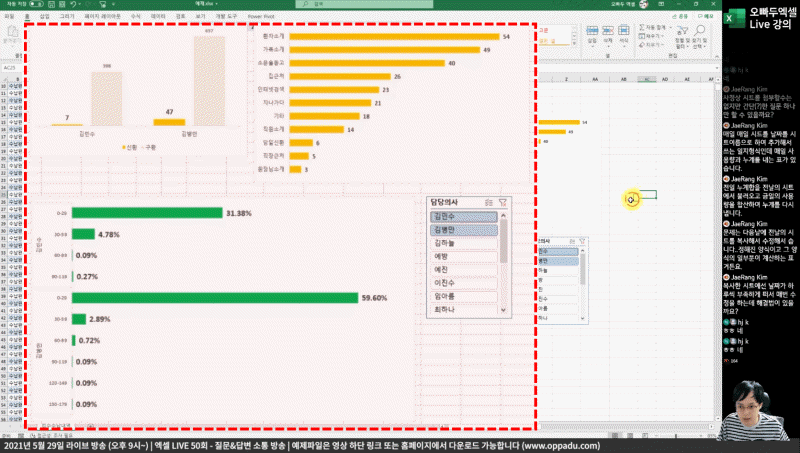Toggle the AutoSave switch in title bar
The width and height of the screenshot is (800, 453).
click(38, 5)
